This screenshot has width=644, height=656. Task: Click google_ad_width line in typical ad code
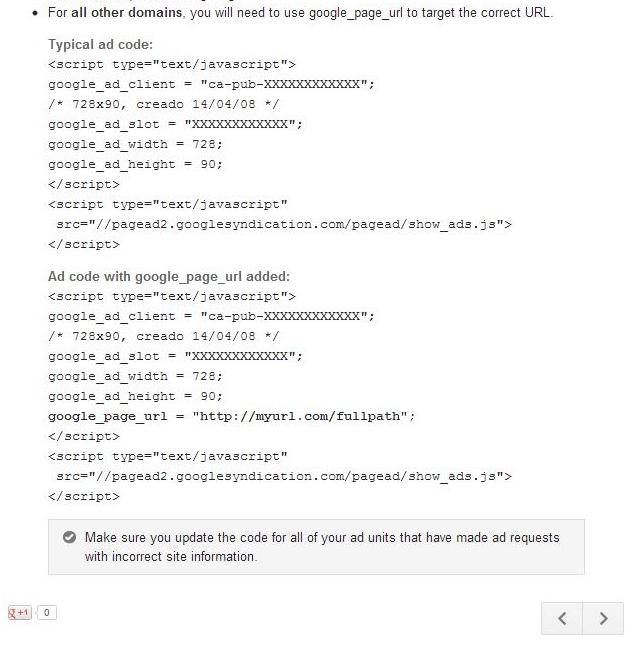tap(135, 144)
